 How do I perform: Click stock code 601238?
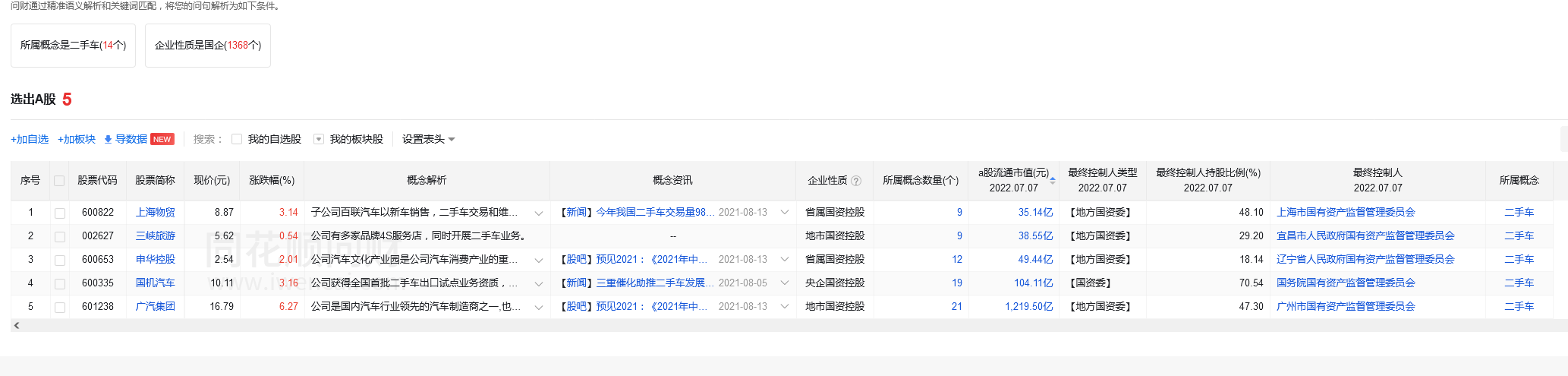pyautogui.click(x=98, y=307)
